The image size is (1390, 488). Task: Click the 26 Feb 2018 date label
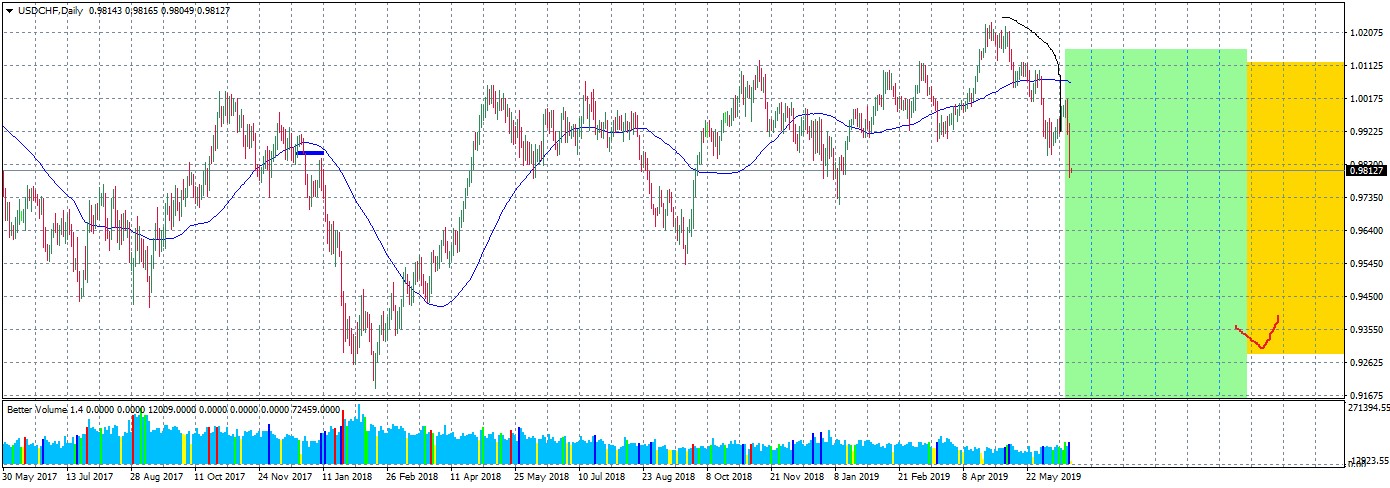[411, 478]
